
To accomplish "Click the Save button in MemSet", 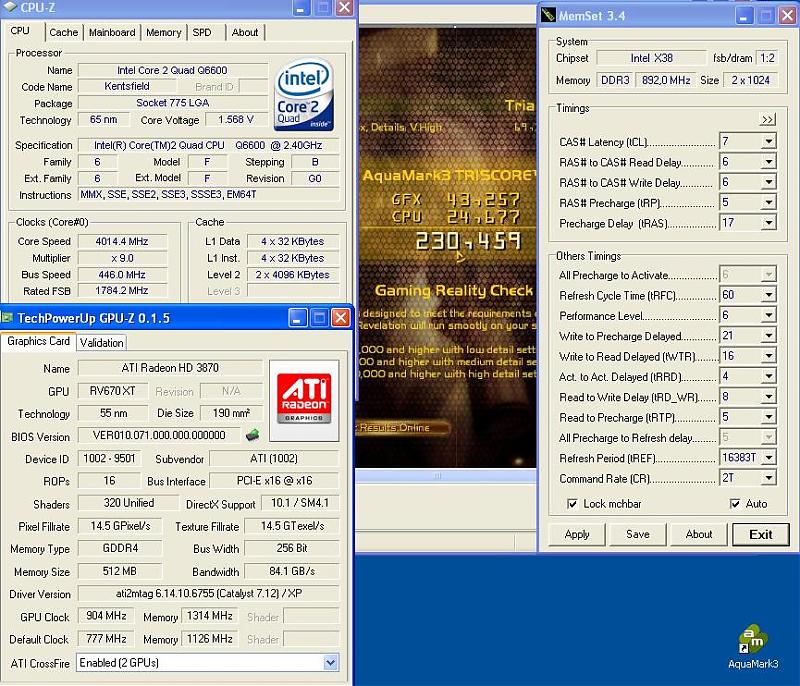I will pyautogui.click(x=638, y=535).
